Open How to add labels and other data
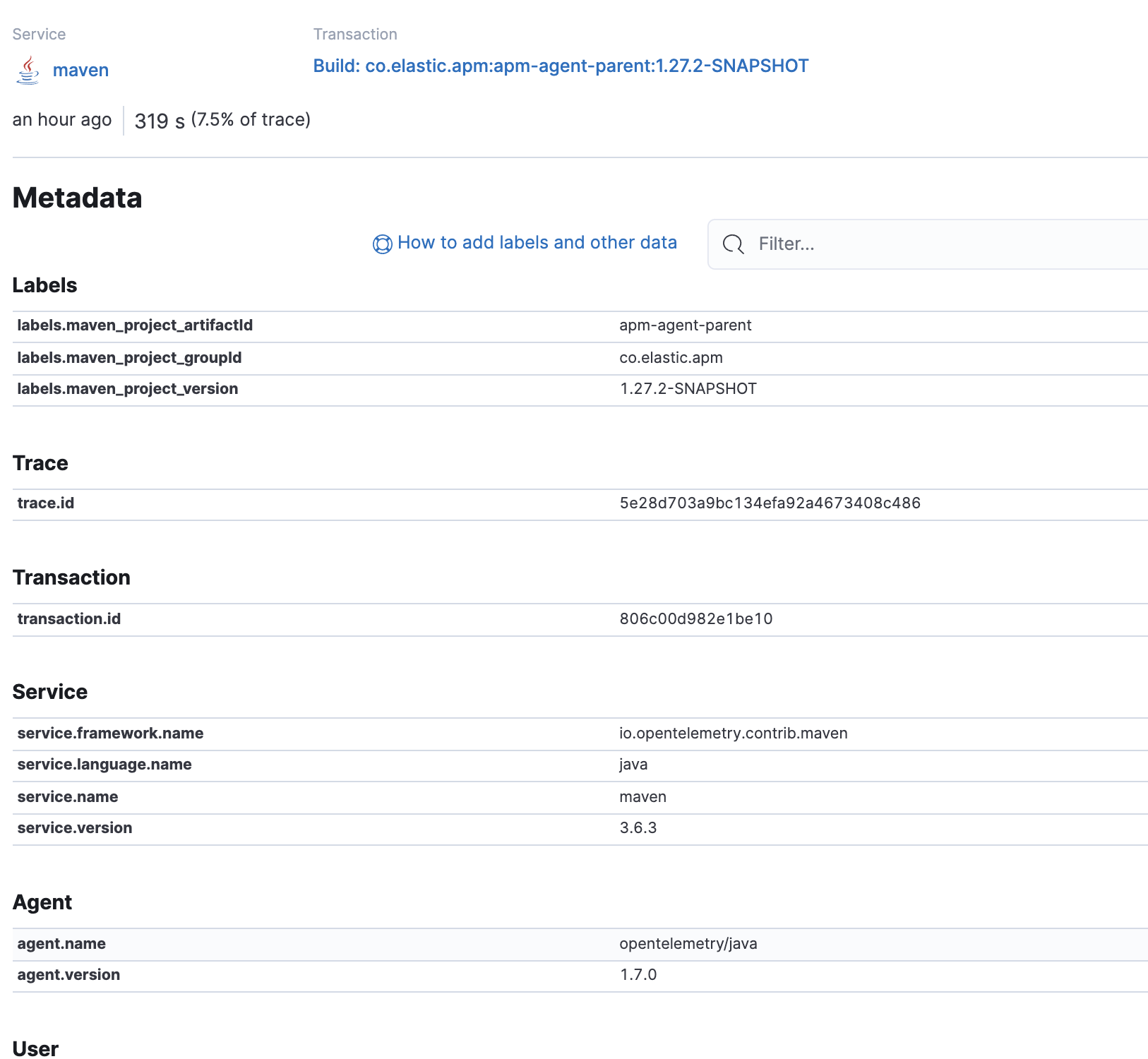This screenshot has width=1148, height=1059. pos(537,243)
